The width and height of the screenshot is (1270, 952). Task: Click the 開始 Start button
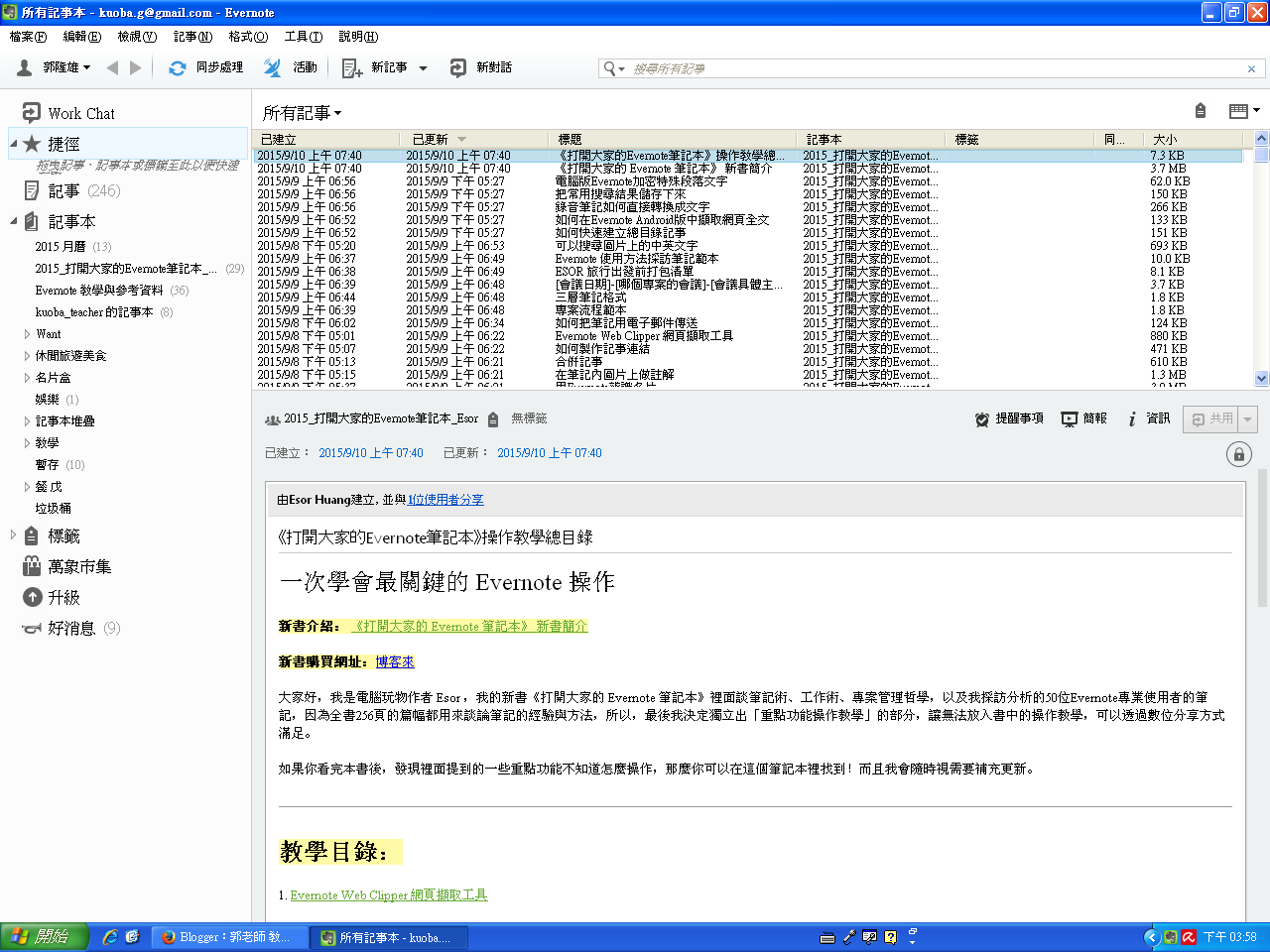tap(45, 937)
